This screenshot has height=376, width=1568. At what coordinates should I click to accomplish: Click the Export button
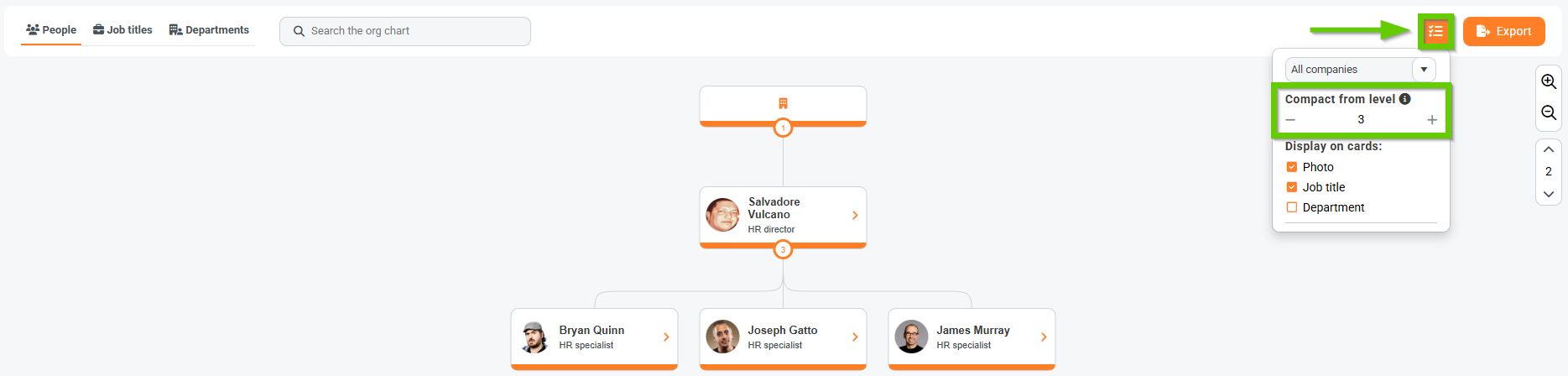(1503, 31)
